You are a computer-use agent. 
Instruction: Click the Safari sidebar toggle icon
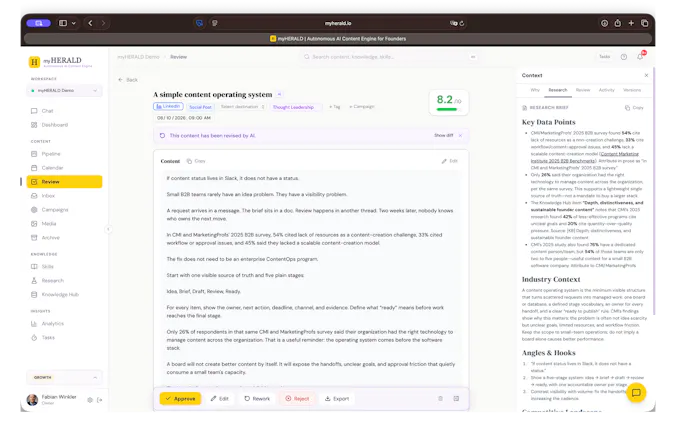point(63,23)
